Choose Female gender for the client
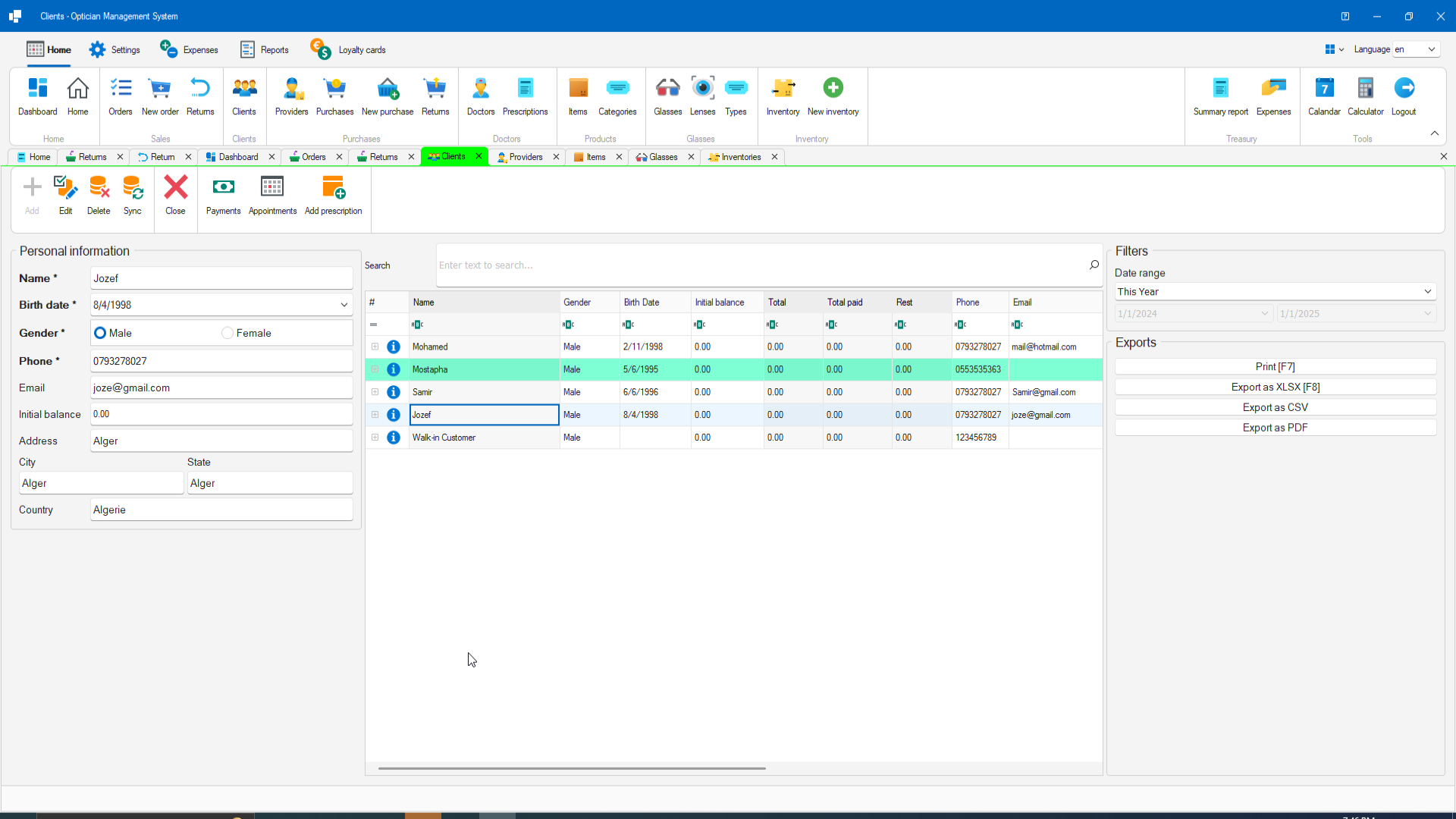 click(x=227, y=332)
